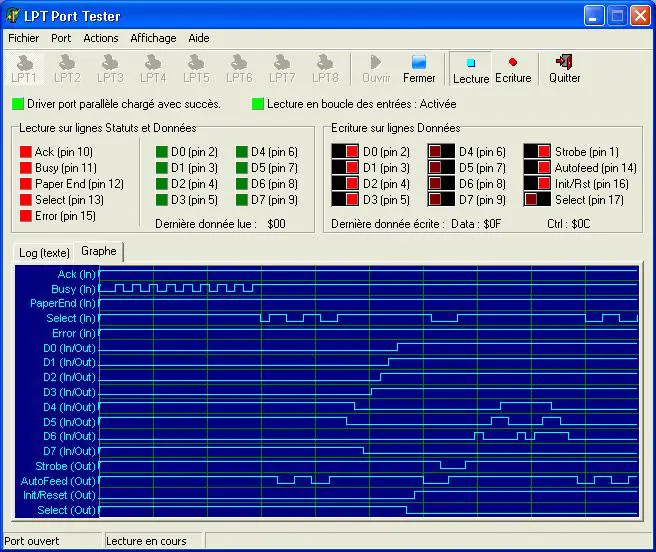This screenshot has width=656, height=552.
Task: Click the Select (In) graph label
Action: [71, 318]
